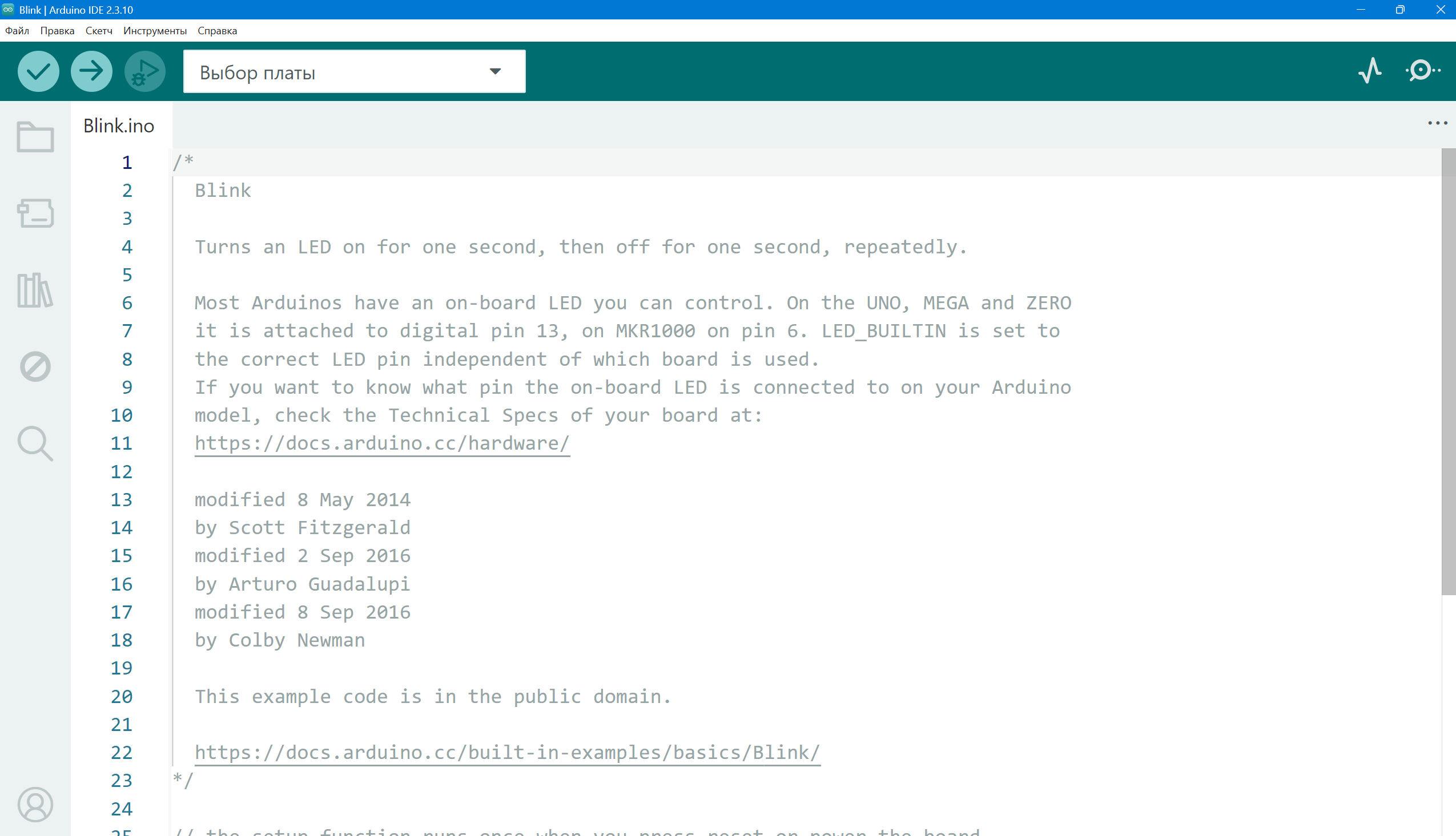Click the 'LED_BUILTIN' word on line 7
The height and width of the screenshot is (836, 1456).
883,331
